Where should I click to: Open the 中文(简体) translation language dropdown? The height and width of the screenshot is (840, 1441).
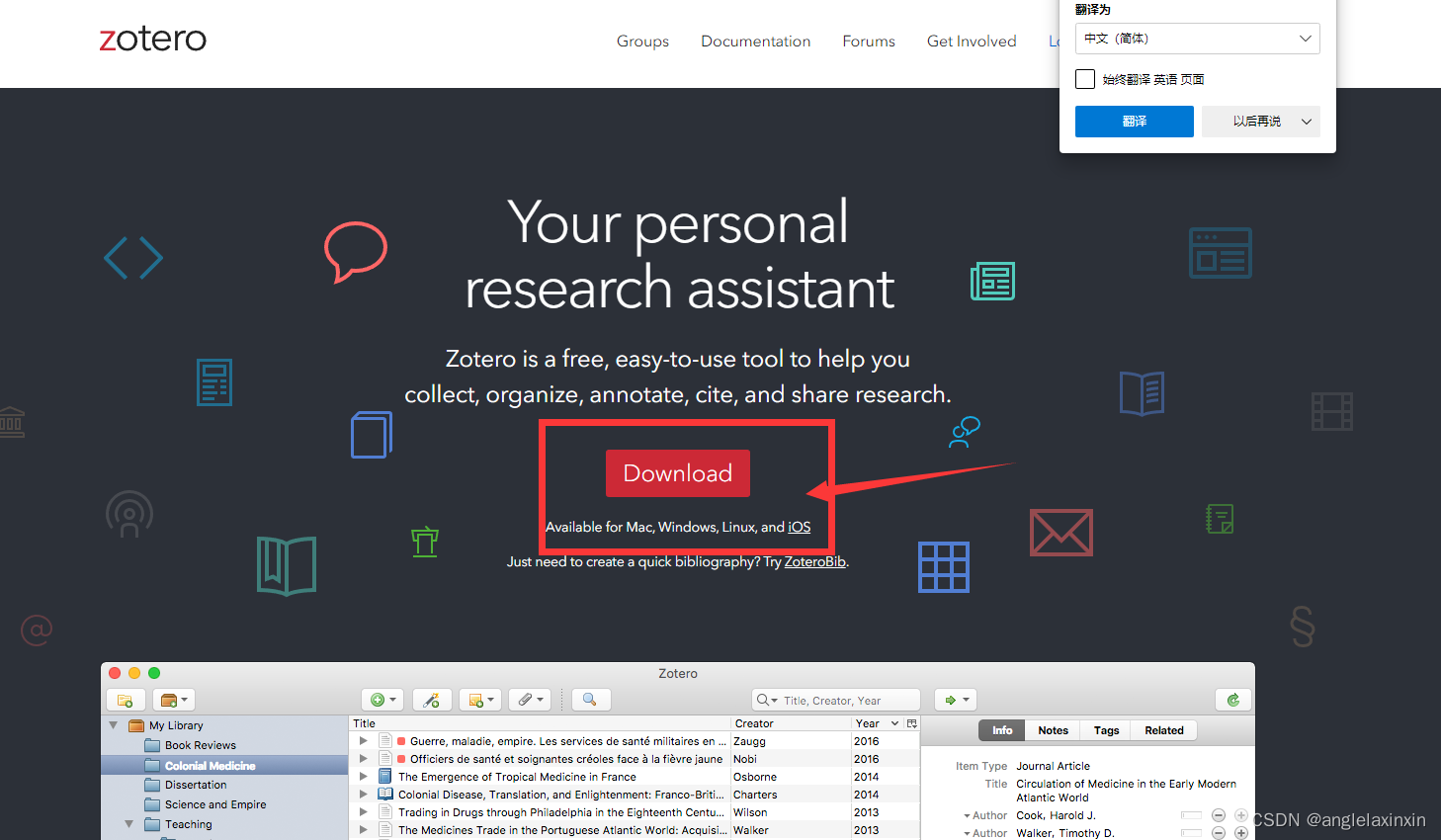coord(1197,39)
